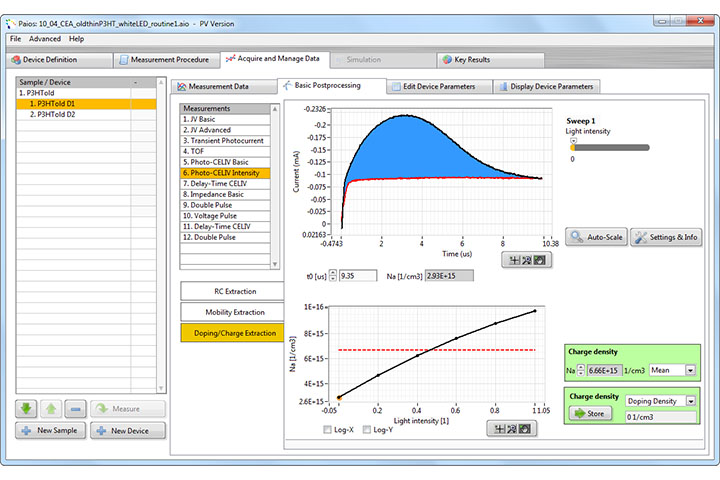Viewport: 720px width, 480px height.
Task: Open Edit Device Parameters subtab
Action: tap(439, 86)
